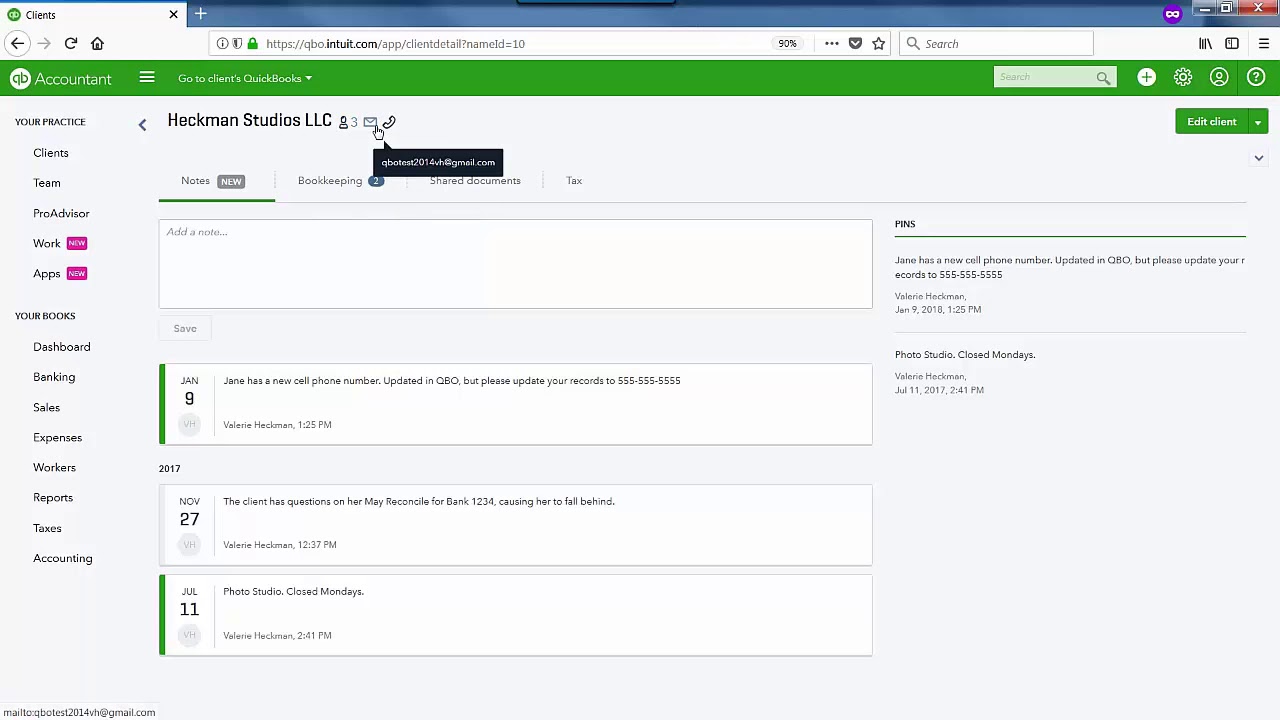Bookmark this page with the star icon
The width and height of the screenshot is (1280, 720).
878,44
